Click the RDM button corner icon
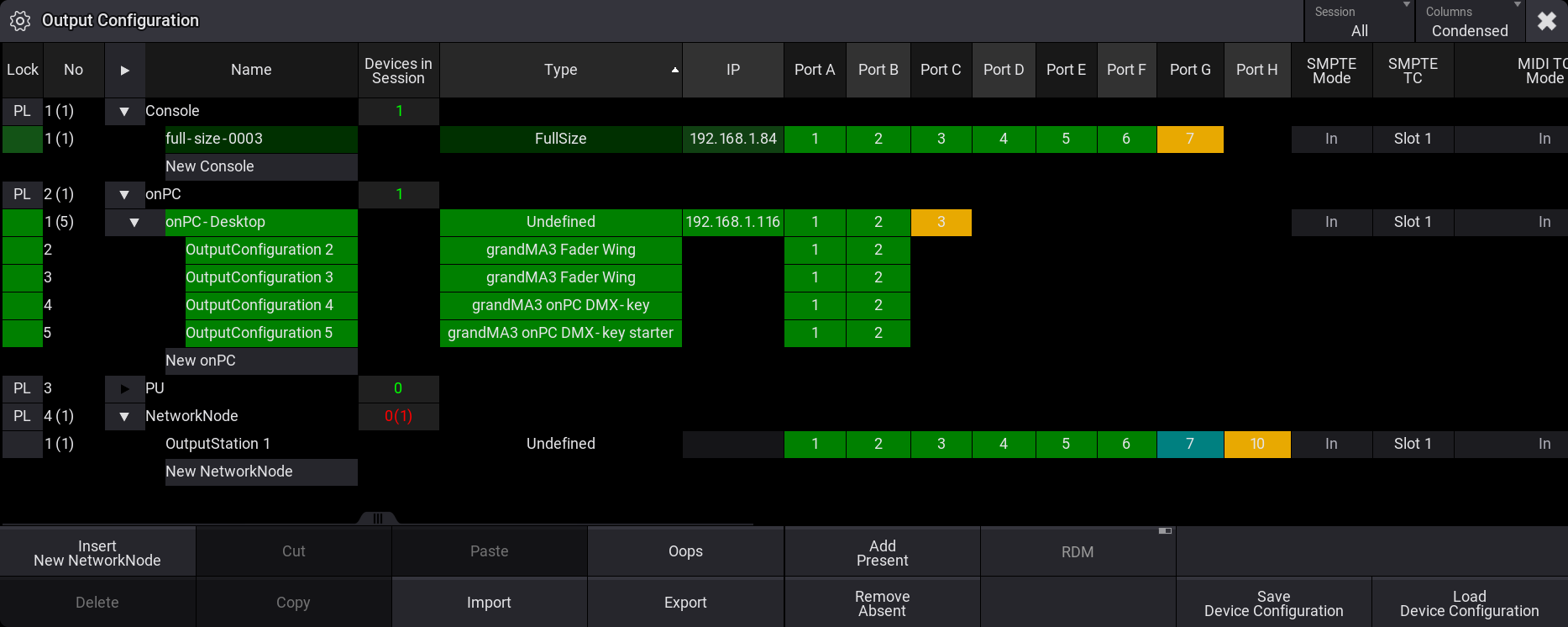Image resolution: width=1568 pixels, height=627 pixels. tap(1165, 531)
